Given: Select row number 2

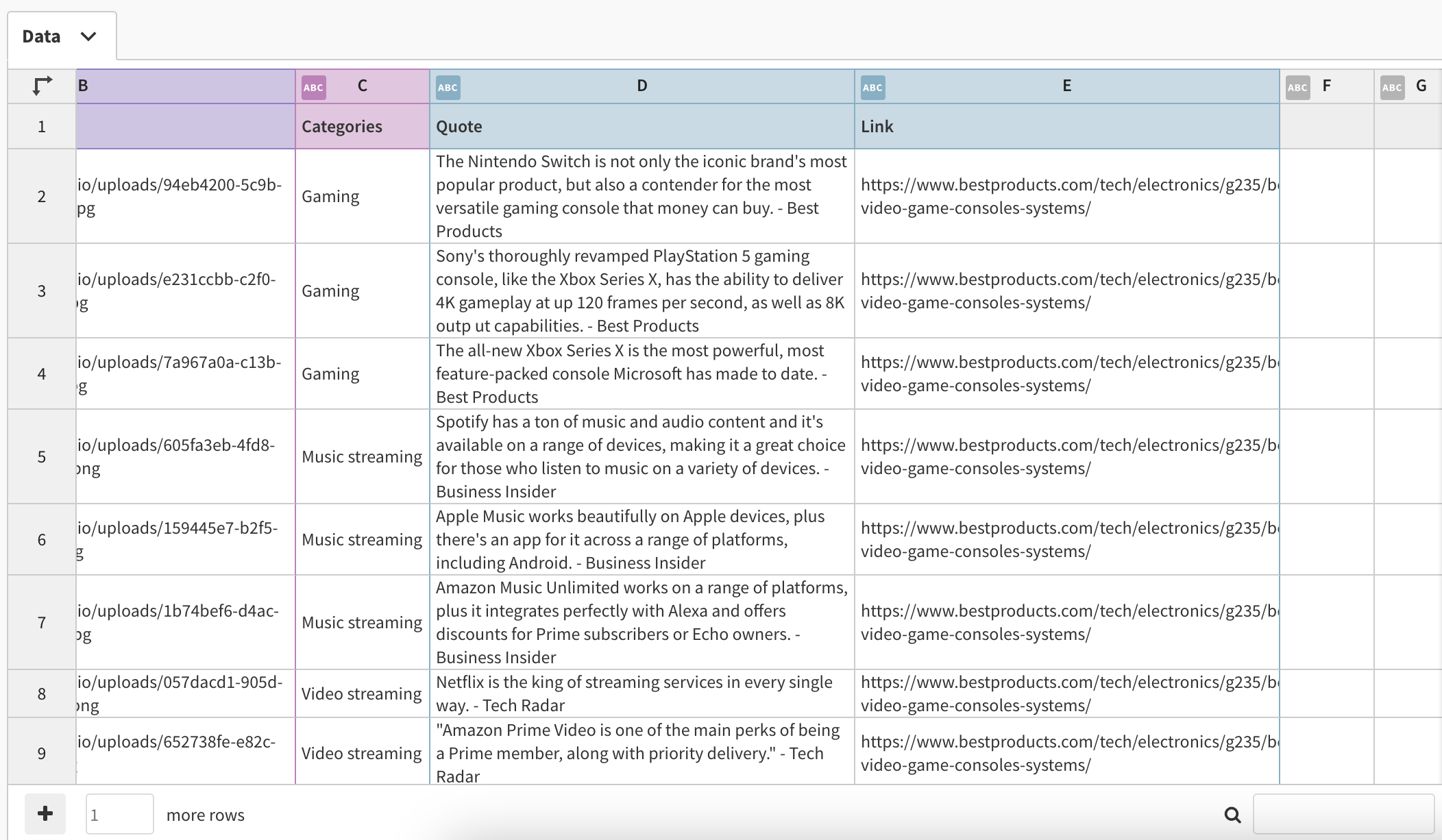Looking at the screenshot, I should click(42, 196).
